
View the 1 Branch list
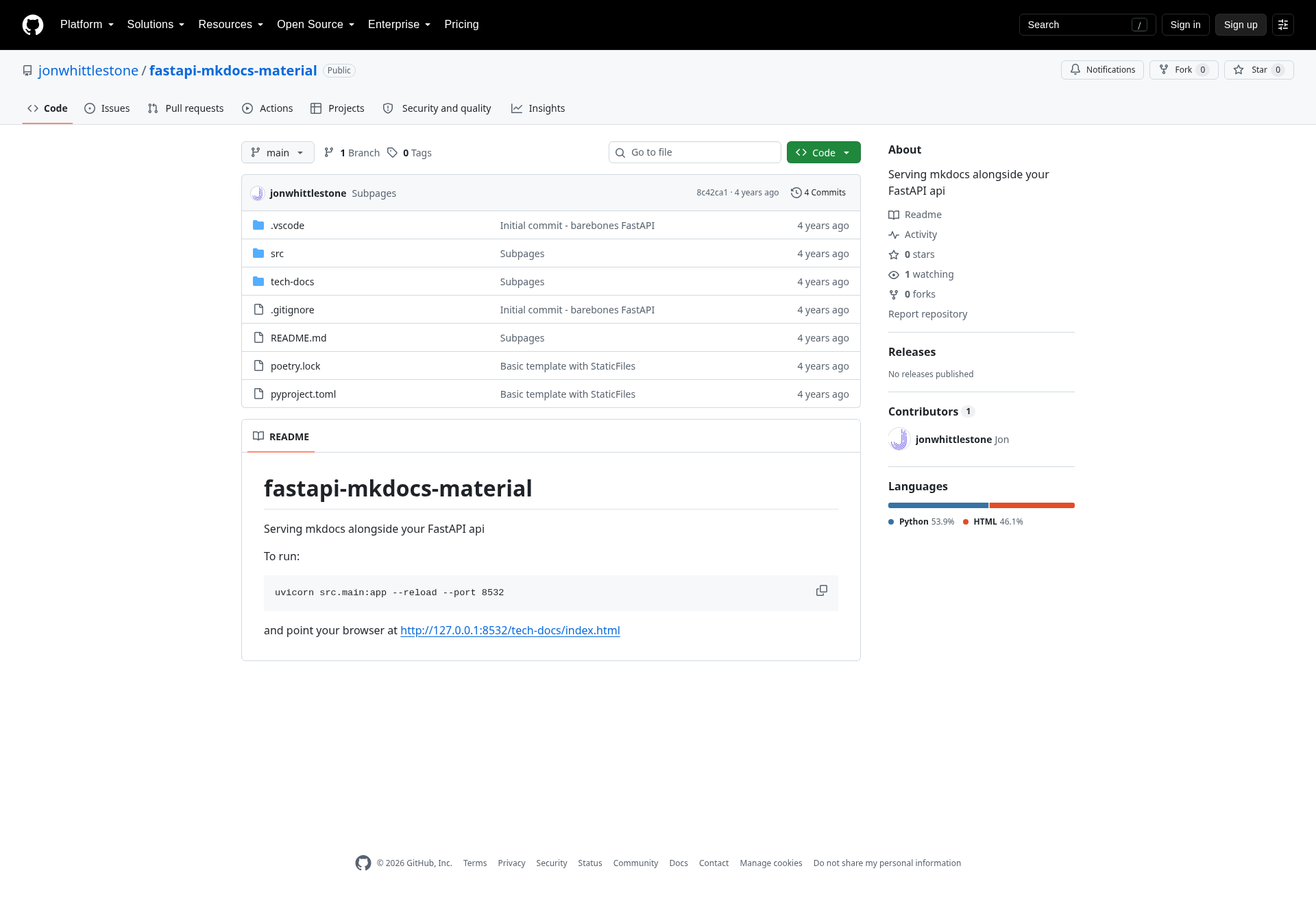click(352, 153)
